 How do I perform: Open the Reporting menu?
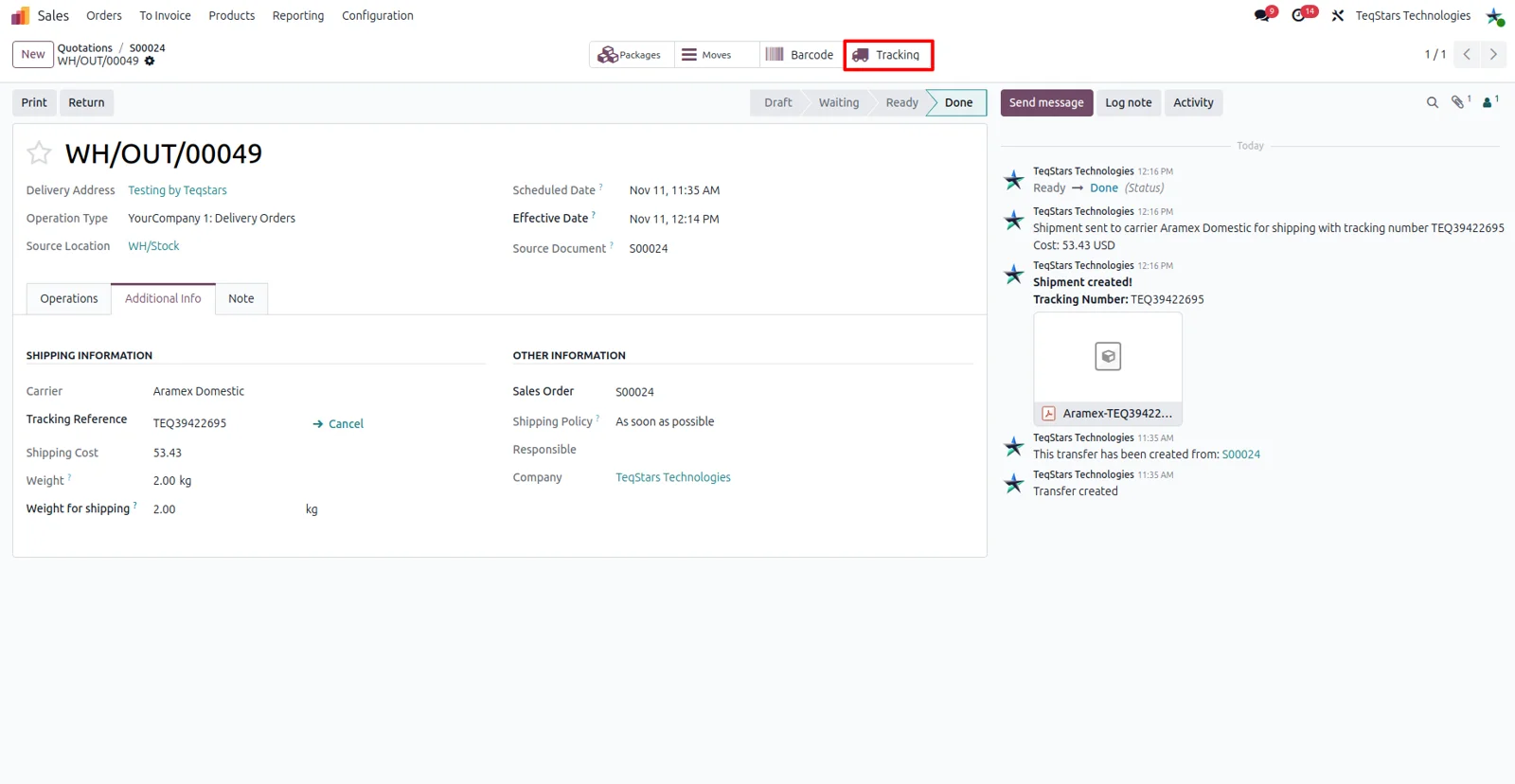coord(298,15)
